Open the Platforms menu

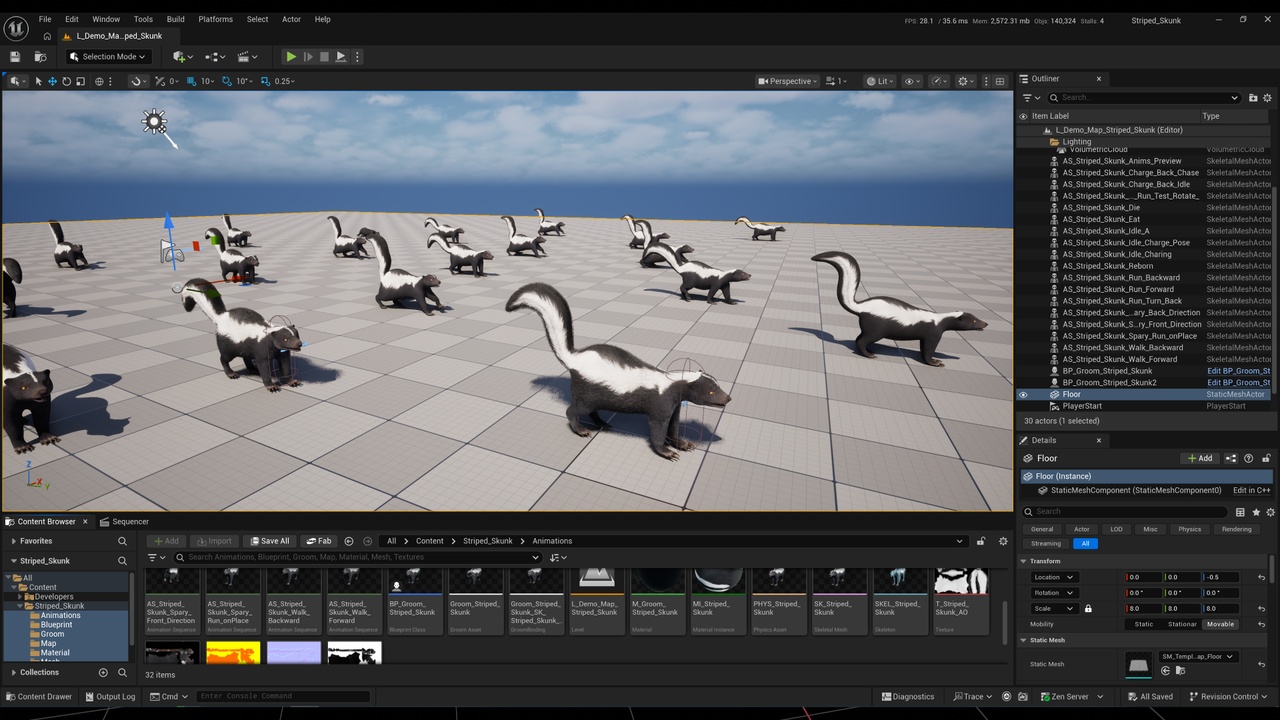[x=215, y=19]
